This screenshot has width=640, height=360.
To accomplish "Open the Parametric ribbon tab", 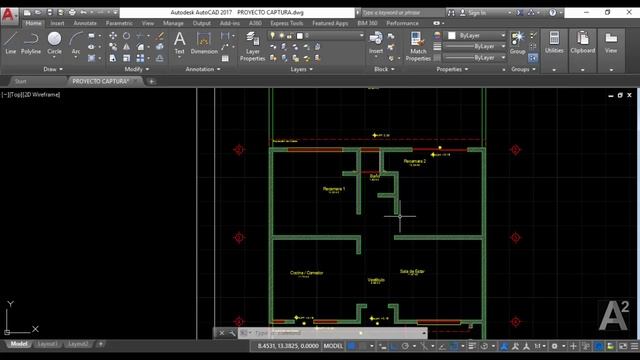I will pos(119,23).
